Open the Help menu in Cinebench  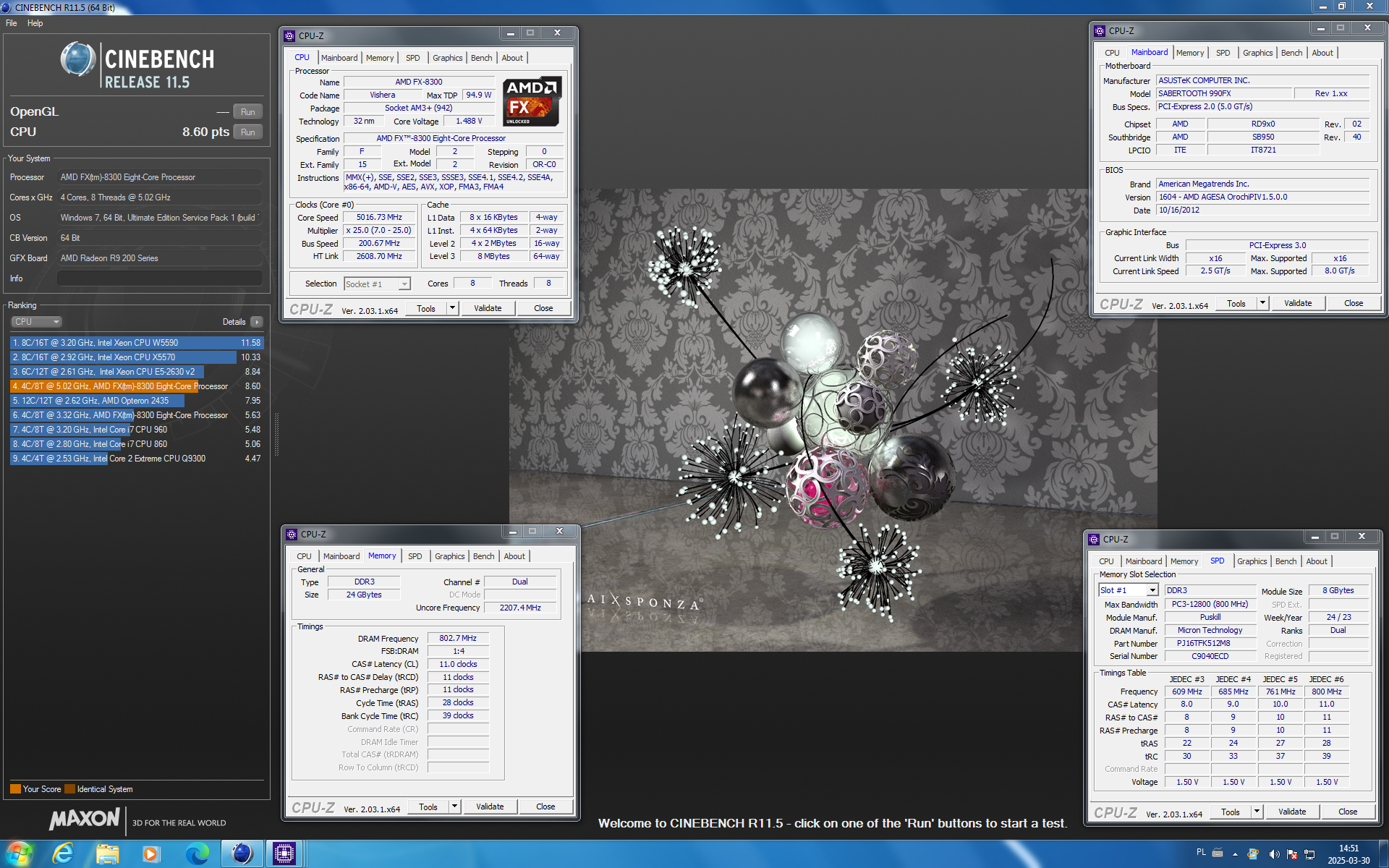click(35, 23)
